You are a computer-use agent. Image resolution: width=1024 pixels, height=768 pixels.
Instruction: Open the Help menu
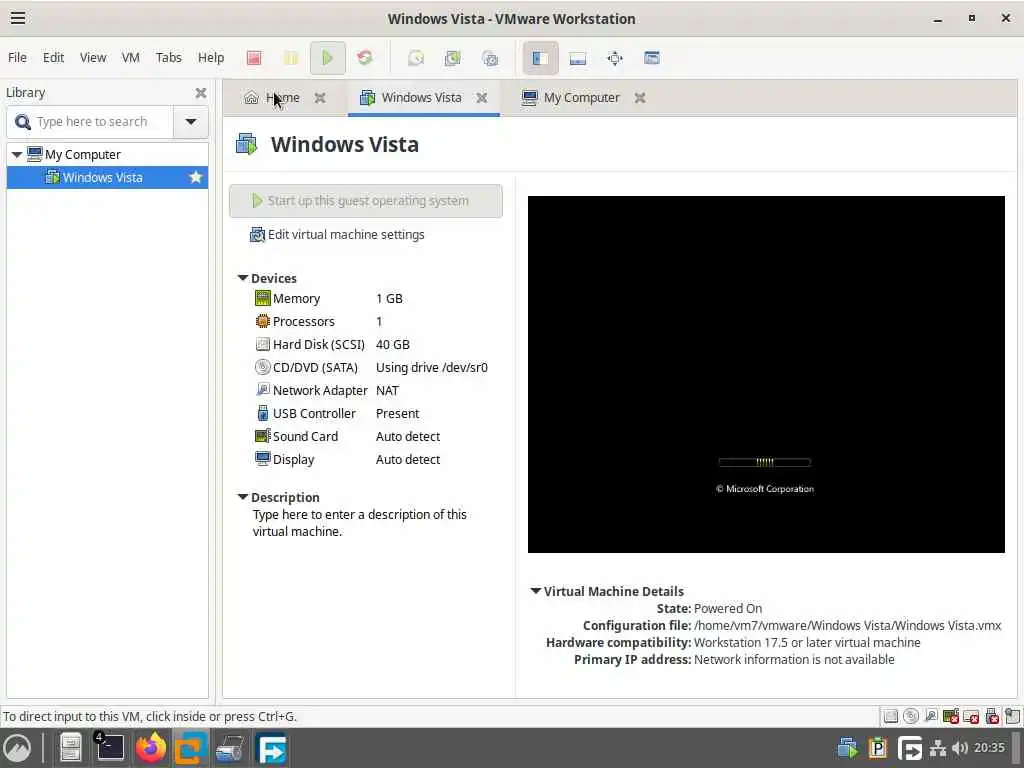[211, 57]
